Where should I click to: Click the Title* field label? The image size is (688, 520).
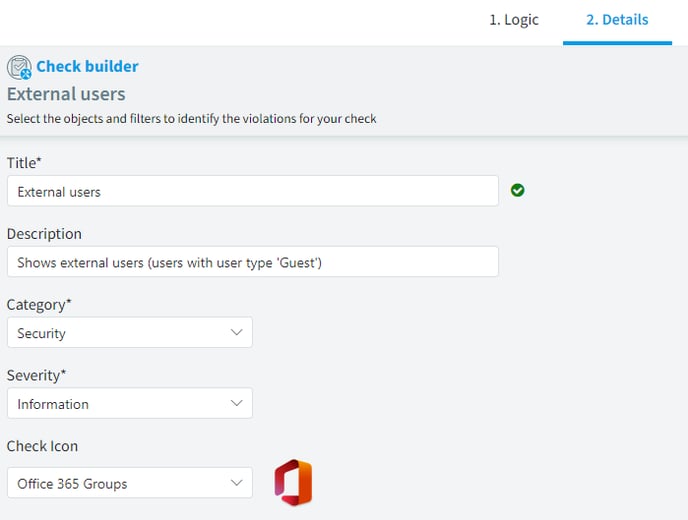[x=24, y=163]
